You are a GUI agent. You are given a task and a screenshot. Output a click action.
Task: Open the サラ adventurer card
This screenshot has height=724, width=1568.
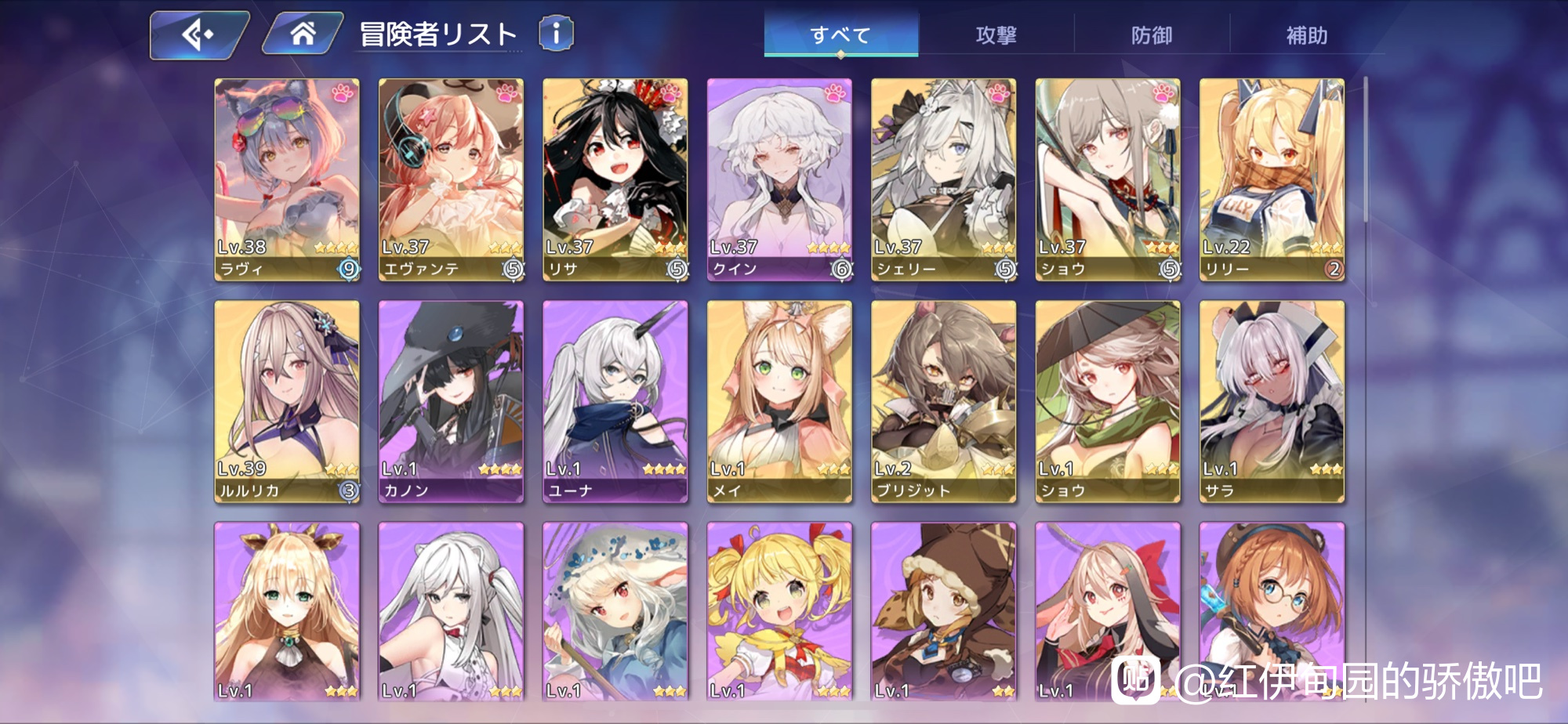click(x=1272, y=401)
